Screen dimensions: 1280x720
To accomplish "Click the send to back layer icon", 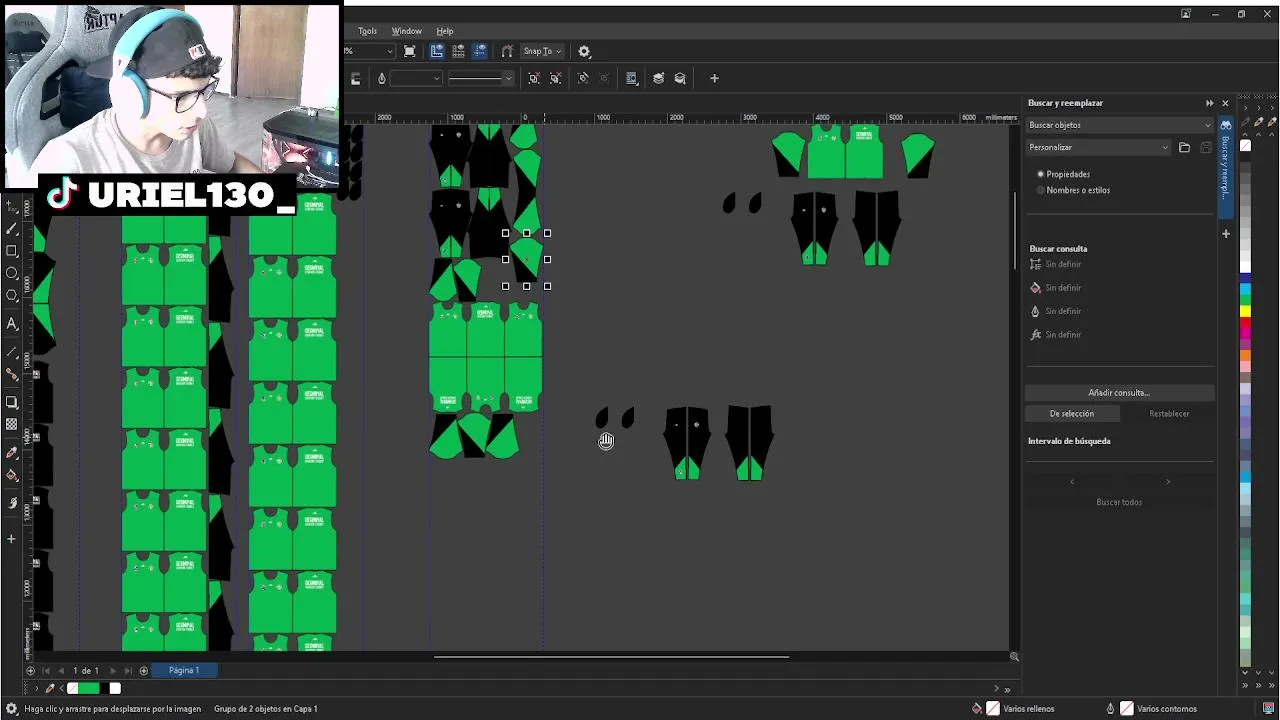I will [x=680, y=78].
